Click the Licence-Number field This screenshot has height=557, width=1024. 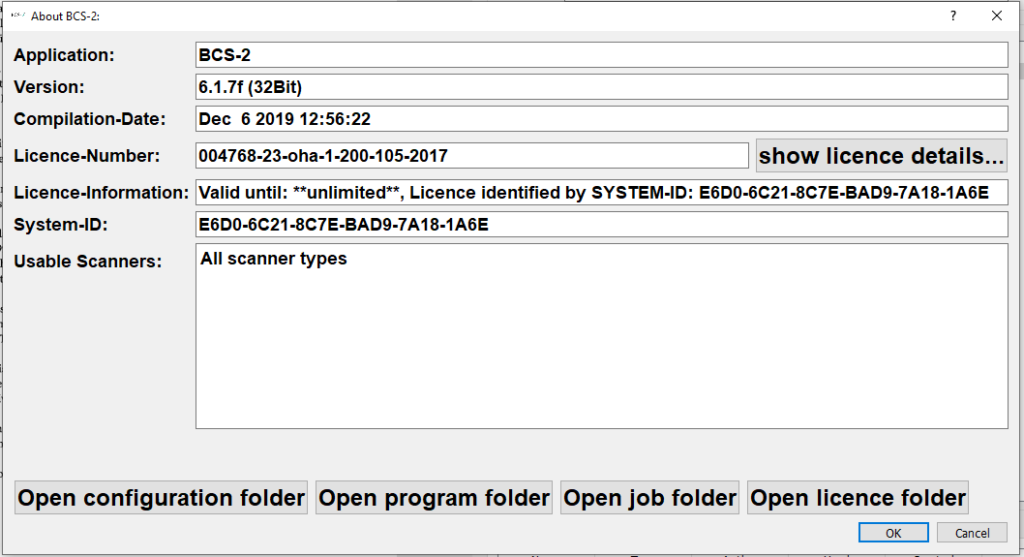pyautogui.click(x=472, y=155)
